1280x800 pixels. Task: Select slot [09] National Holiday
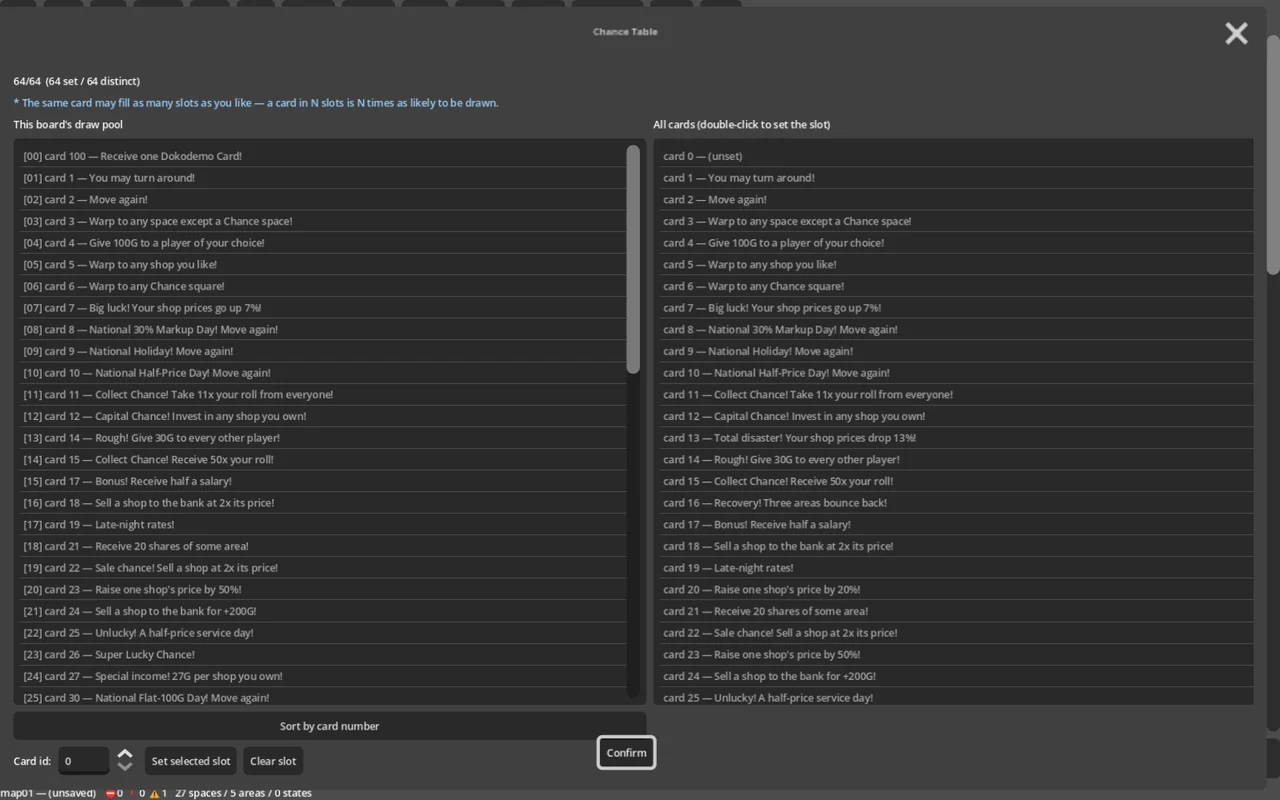(x=324, y=351)
